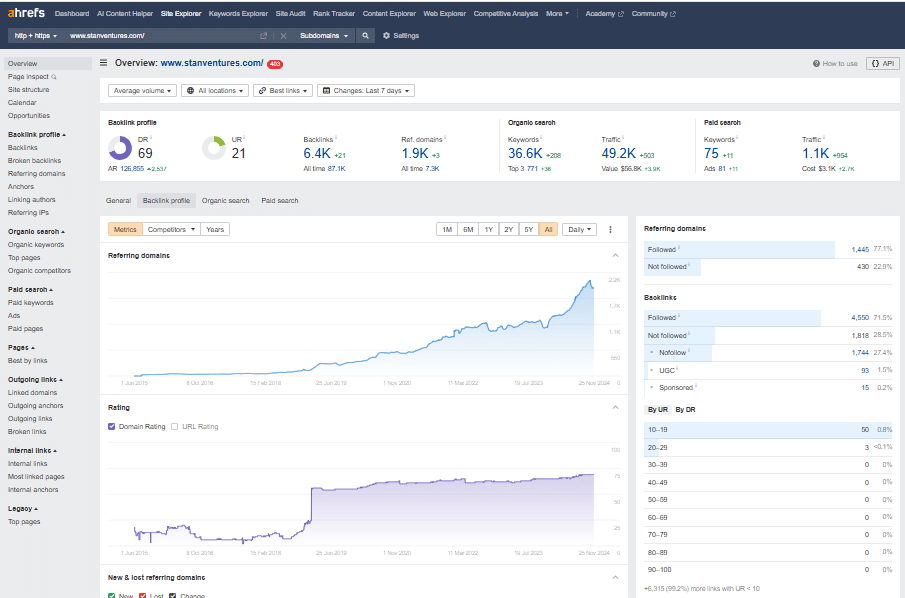Screen dimensions: 905x598
Task: Open the Subdomains mode dropdown
Action: tap(324, 36)
